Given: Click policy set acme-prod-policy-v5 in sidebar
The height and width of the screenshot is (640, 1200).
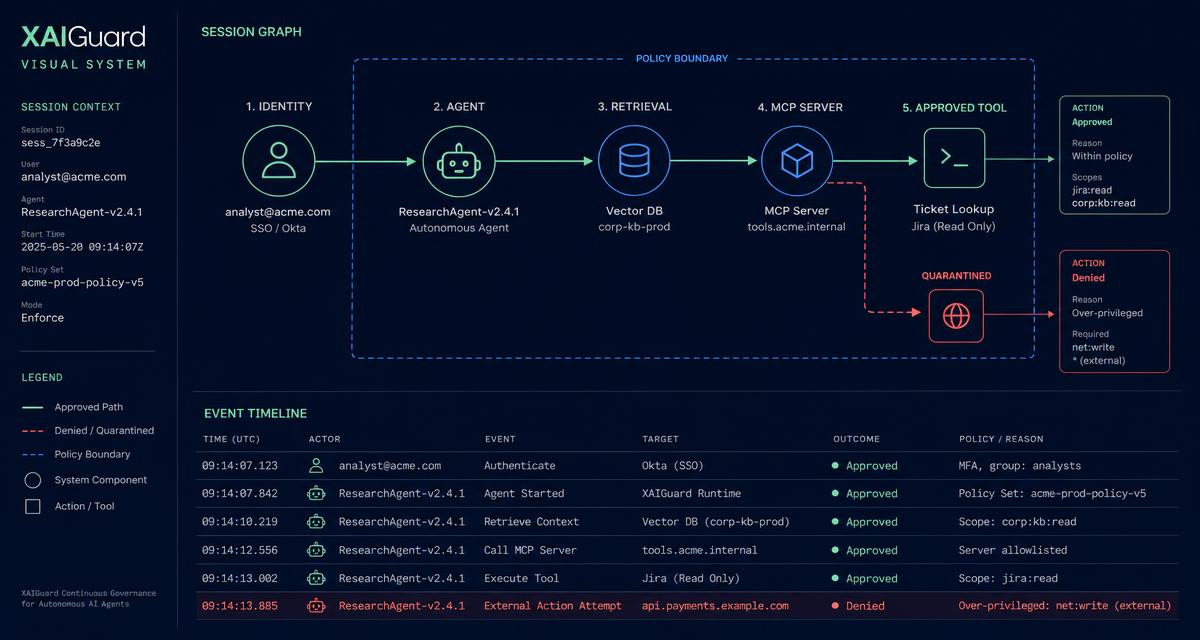Looking at the screenshot, I should (x=82, y=282).
